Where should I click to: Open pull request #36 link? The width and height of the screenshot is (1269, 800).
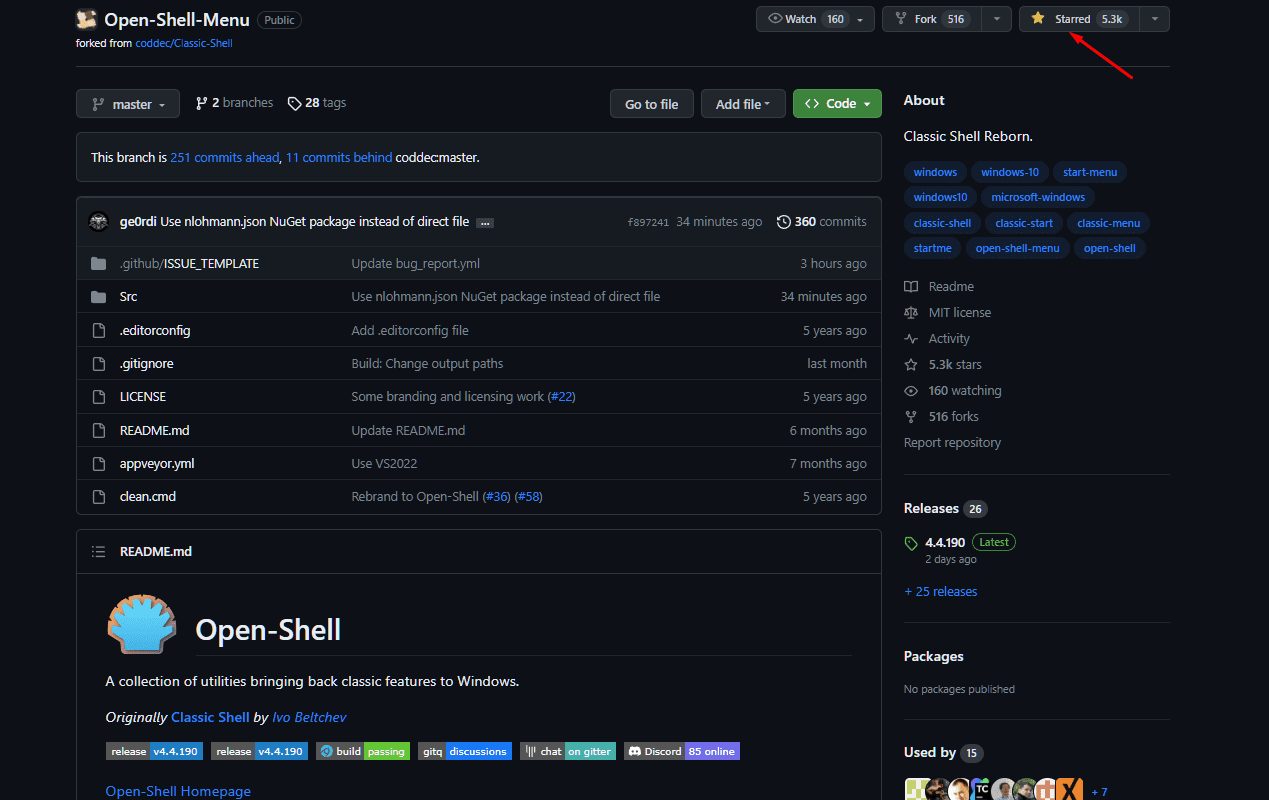pyautogui.click(x=497, y=497)
